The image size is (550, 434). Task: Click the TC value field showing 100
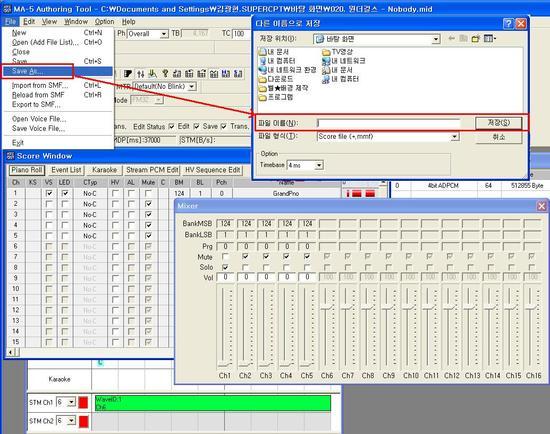coord(241,34)
